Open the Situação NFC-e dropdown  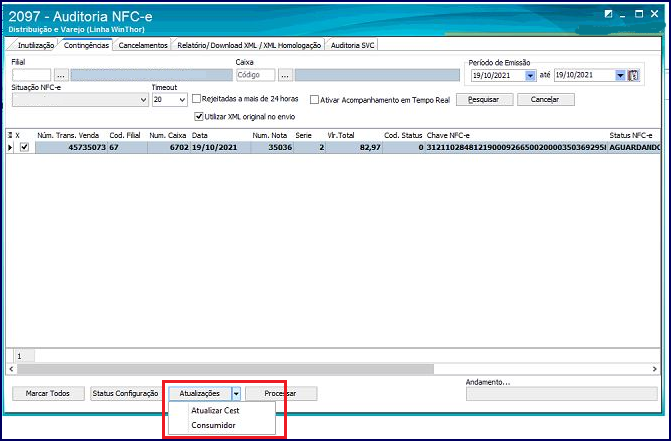143,100
